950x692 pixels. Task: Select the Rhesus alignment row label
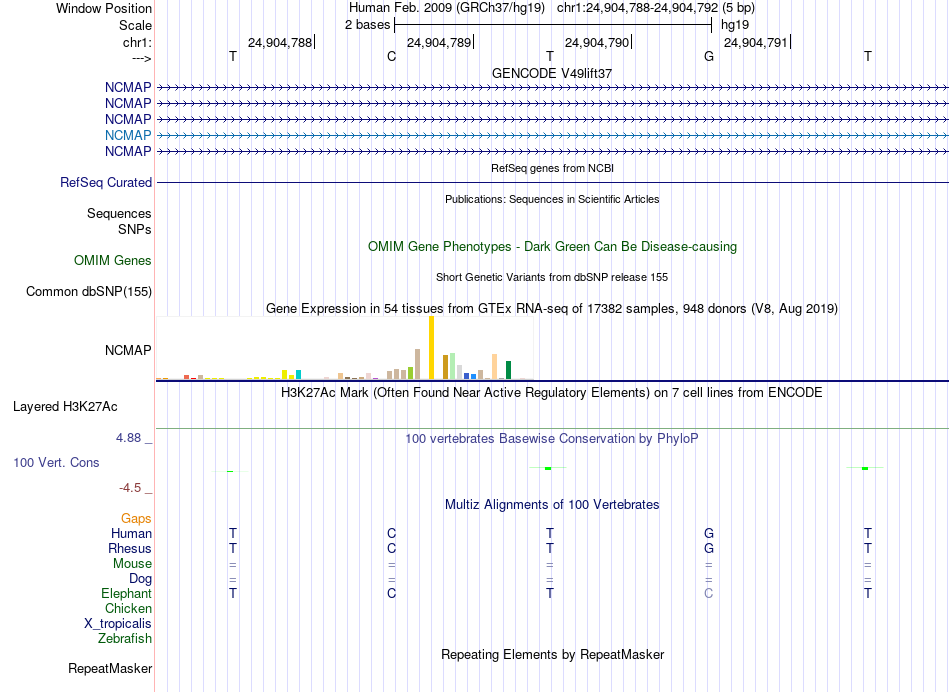(130, 548)
